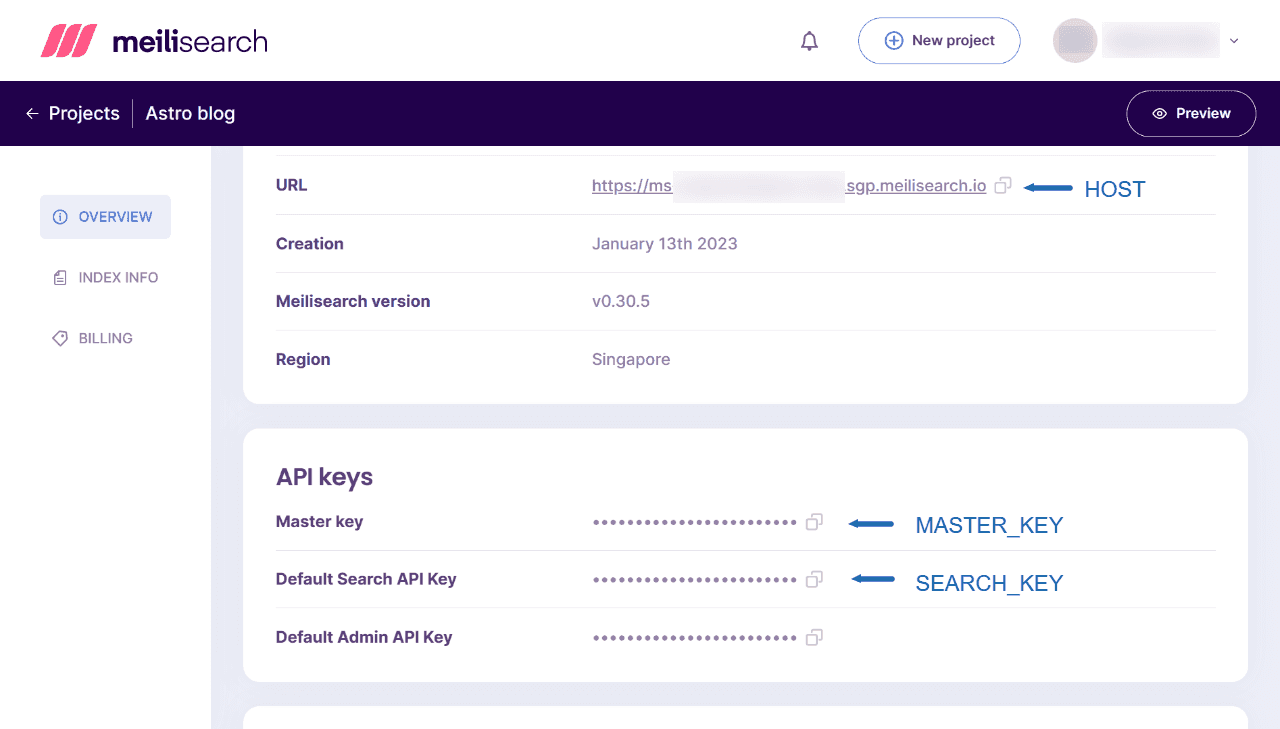Image resolution: width=1280 pixels, height=729 pixels.
Task: Go back to Projects list
Action: point(83,113)
